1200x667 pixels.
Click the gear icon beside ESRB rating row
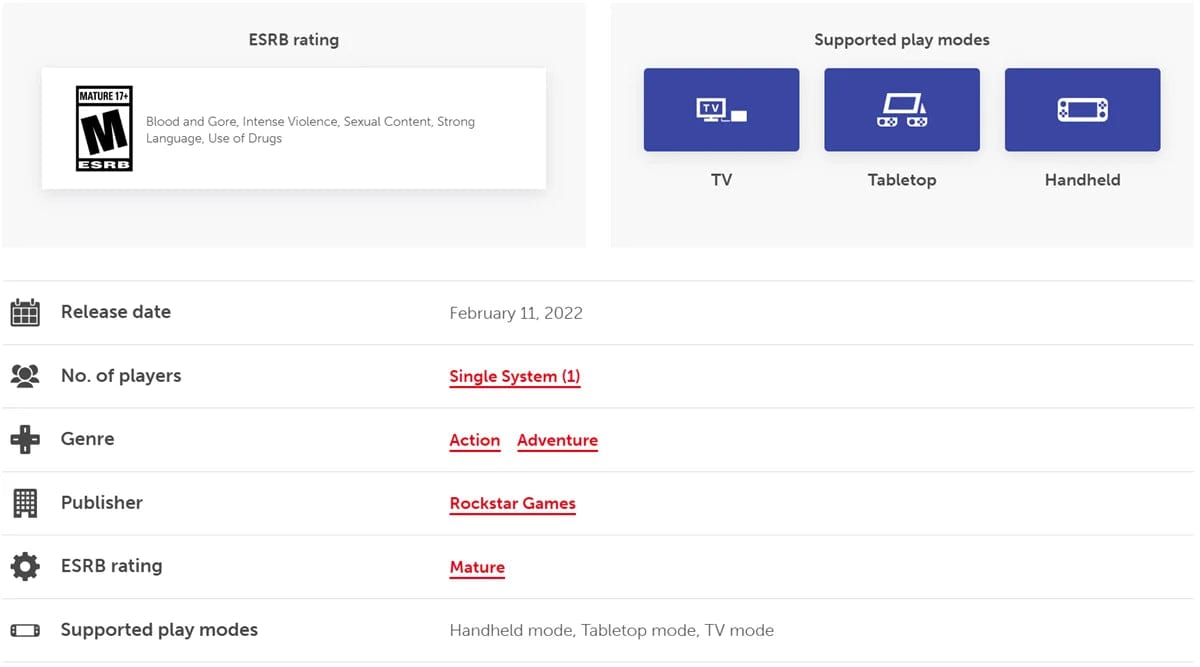click(25, 567)
